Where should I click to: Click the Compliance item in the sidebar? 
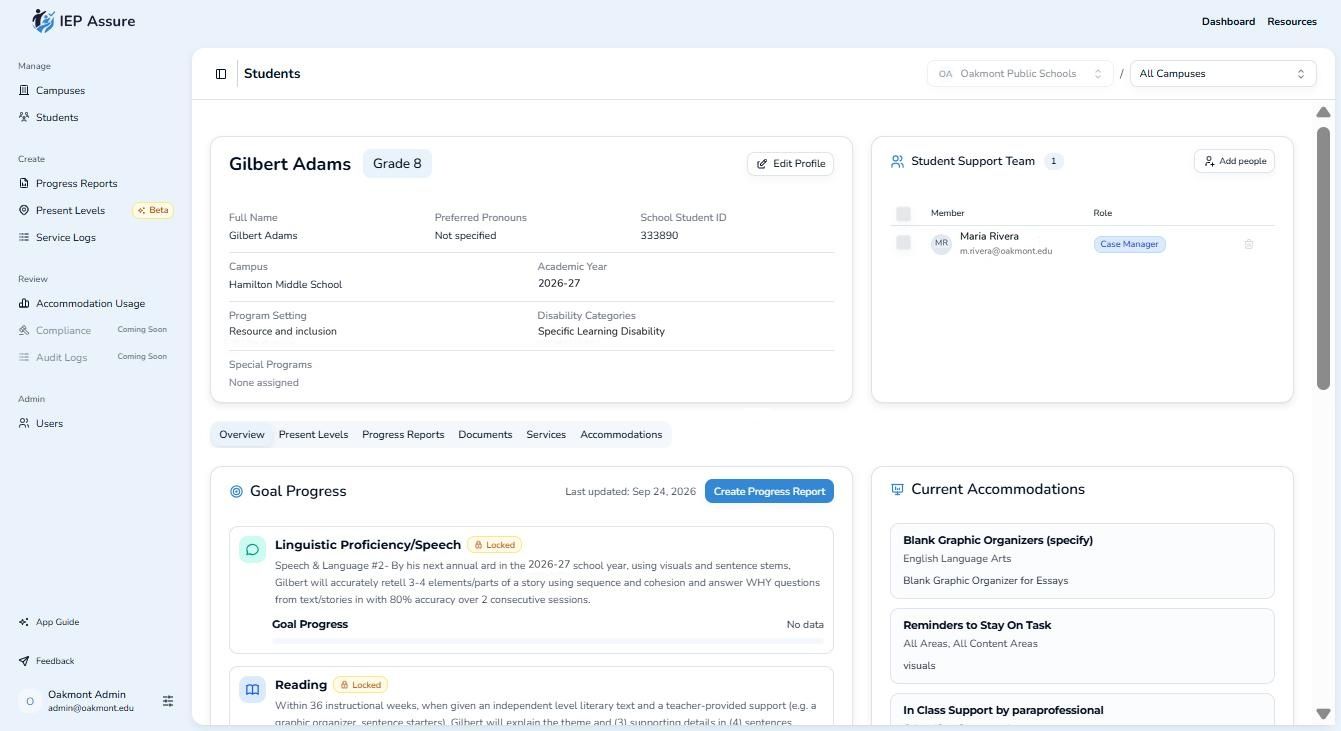point(63,331)
